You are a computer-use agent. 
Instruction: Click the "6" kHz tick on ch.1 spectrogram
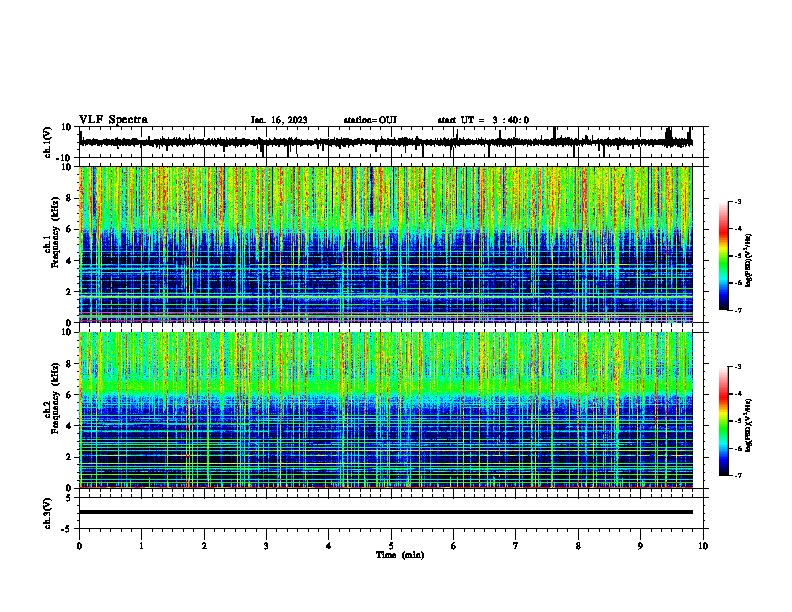coord(69,229)
